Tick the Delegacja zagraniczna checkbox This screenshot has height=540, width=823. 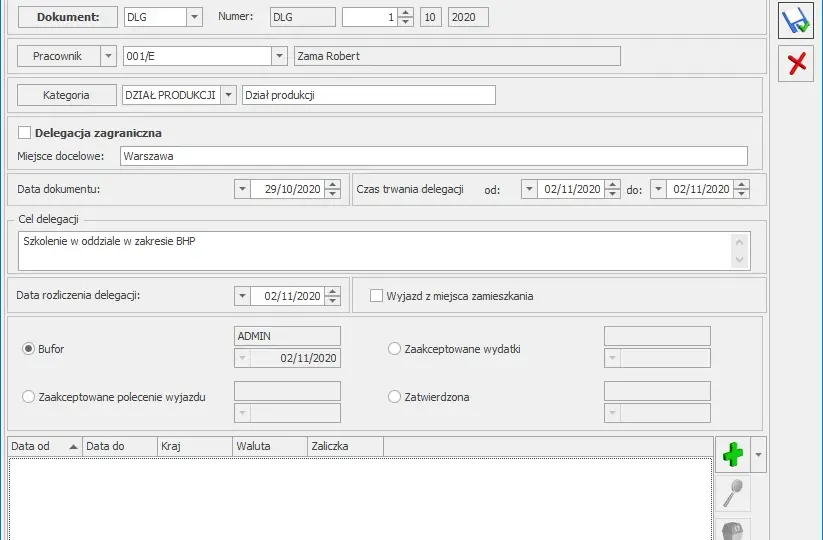click(x=24, y=133)
